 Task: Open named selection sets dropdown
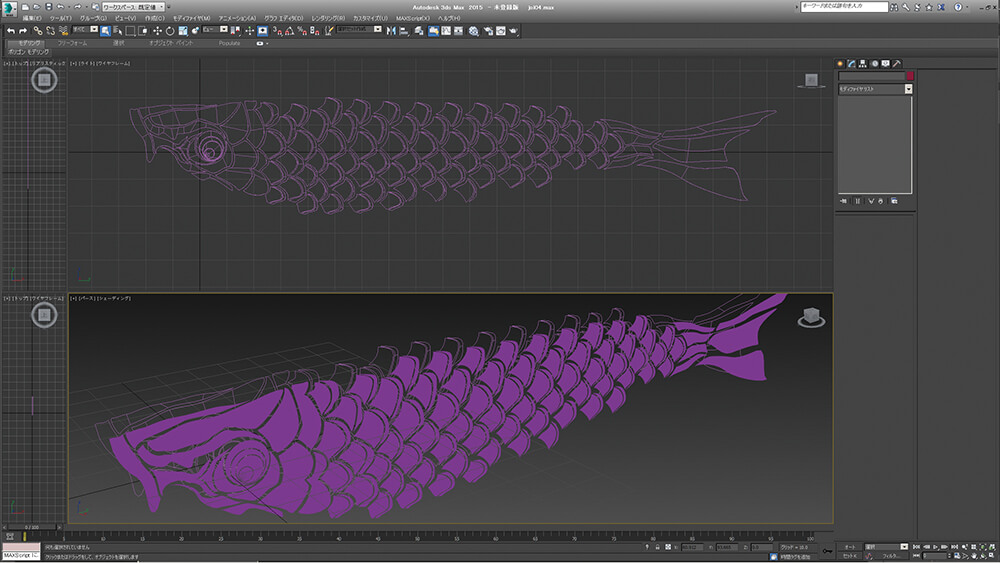click(359, 29)
